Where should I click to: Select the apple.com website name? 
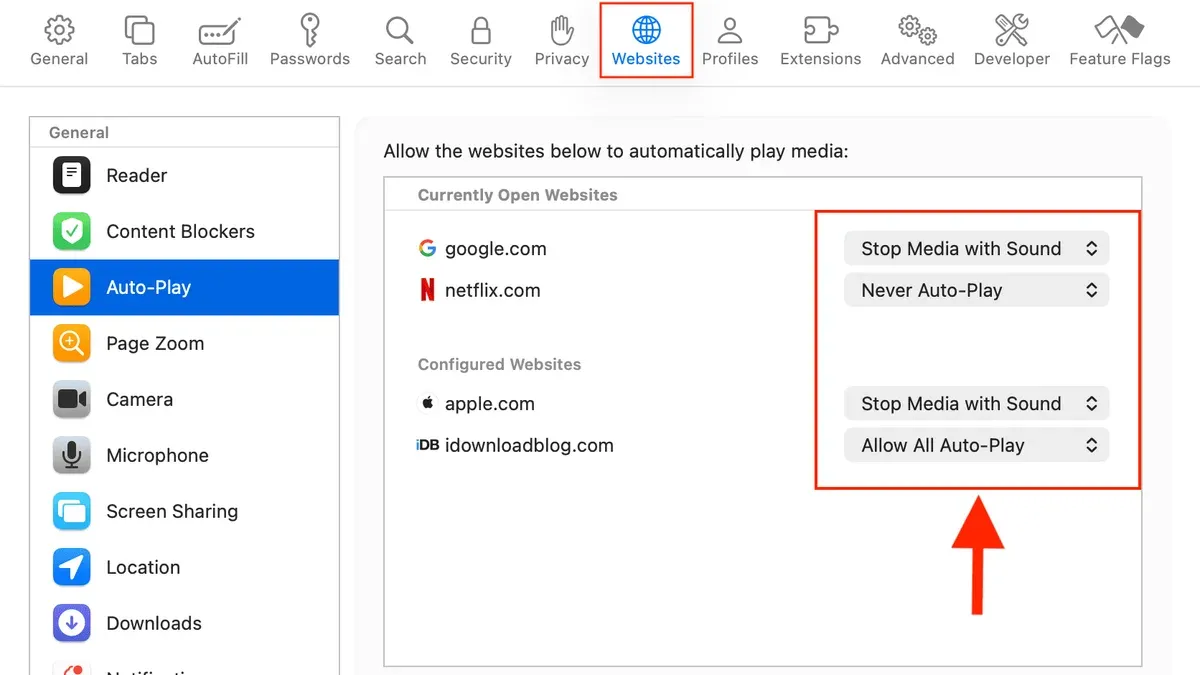(489, 404)
